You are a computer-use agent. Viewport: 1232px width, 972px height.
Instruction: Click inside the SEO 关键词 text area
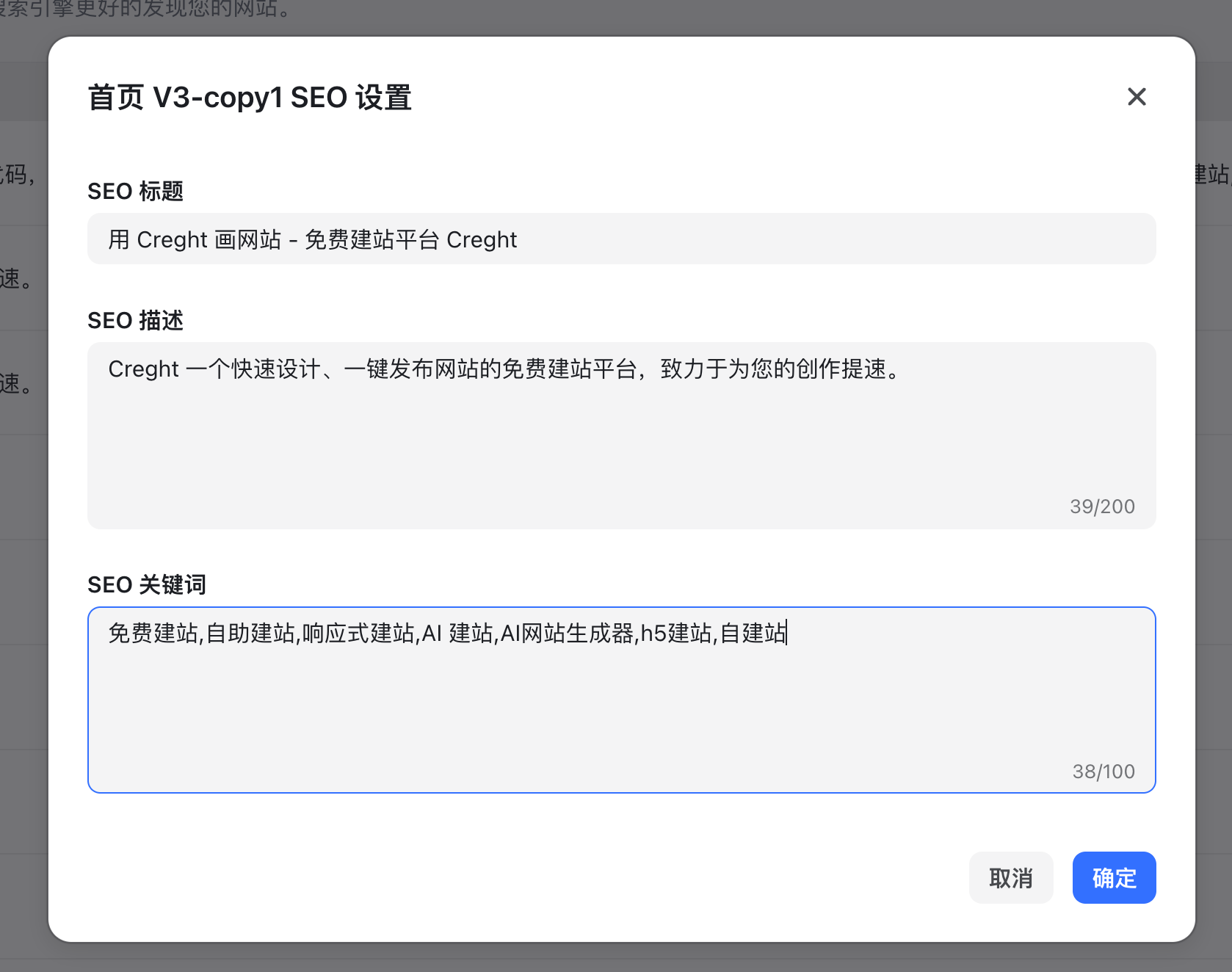pyautogui.click(x=621, y=700)
